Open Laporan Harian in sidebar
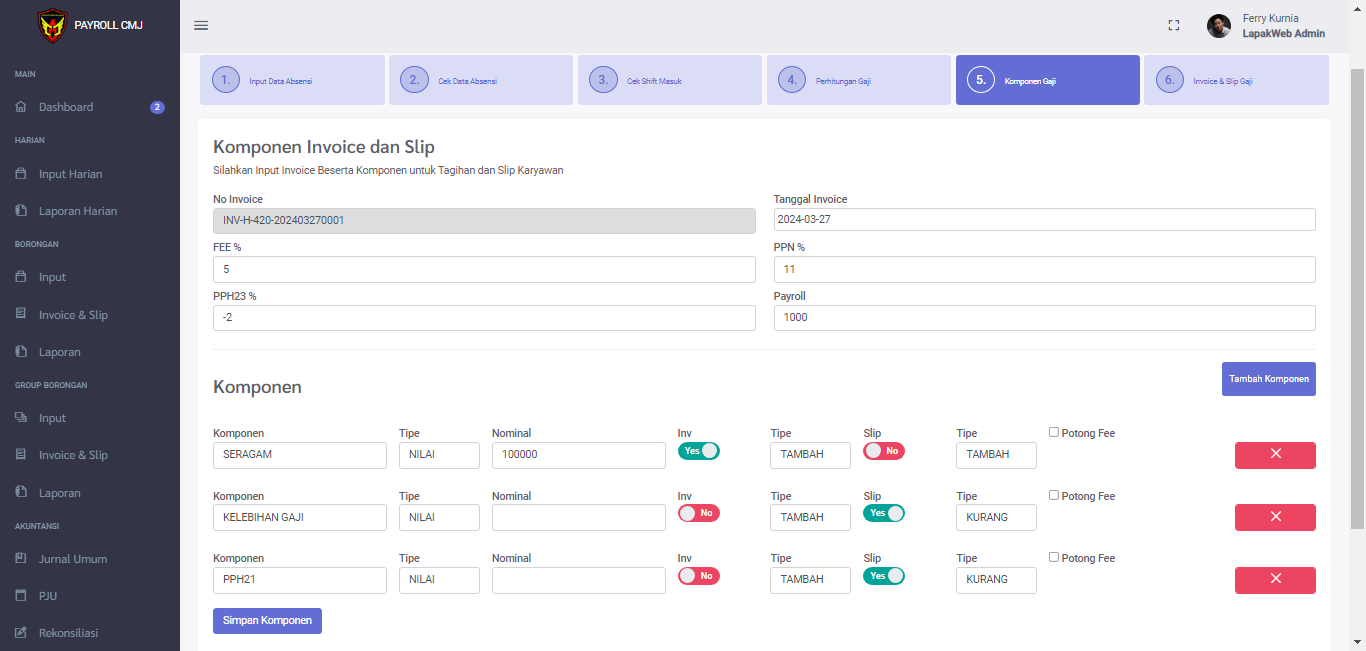The width and height of the screenshot is (1366, 651). (77, 211)
